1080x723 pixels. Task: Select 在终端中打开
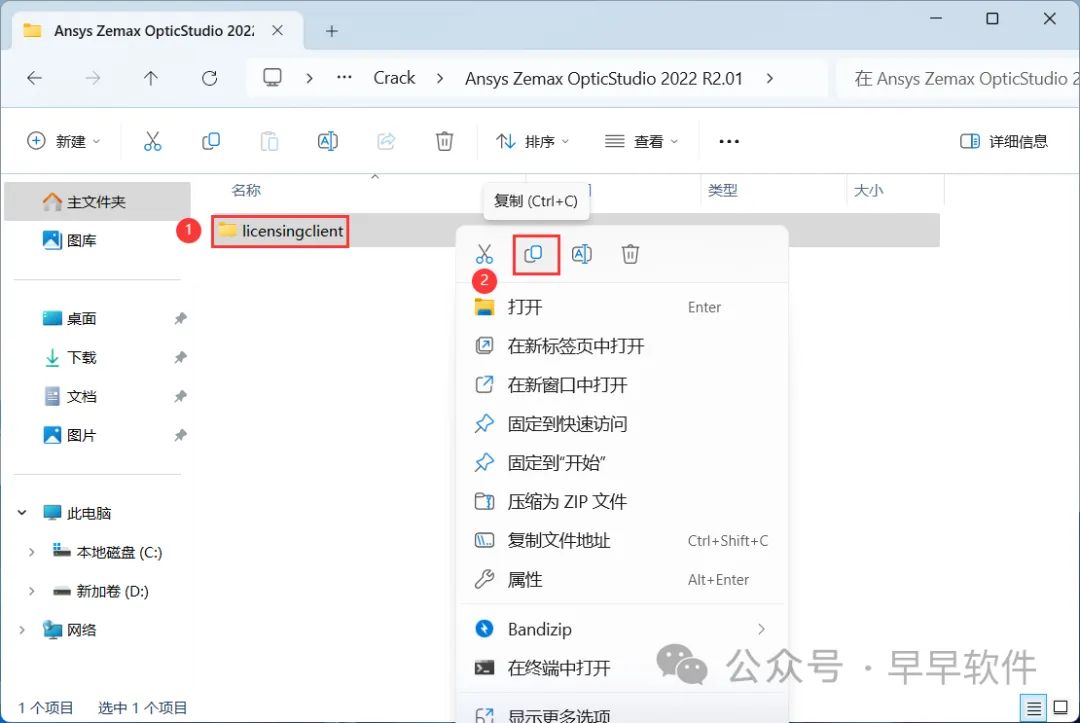[622, 668]
